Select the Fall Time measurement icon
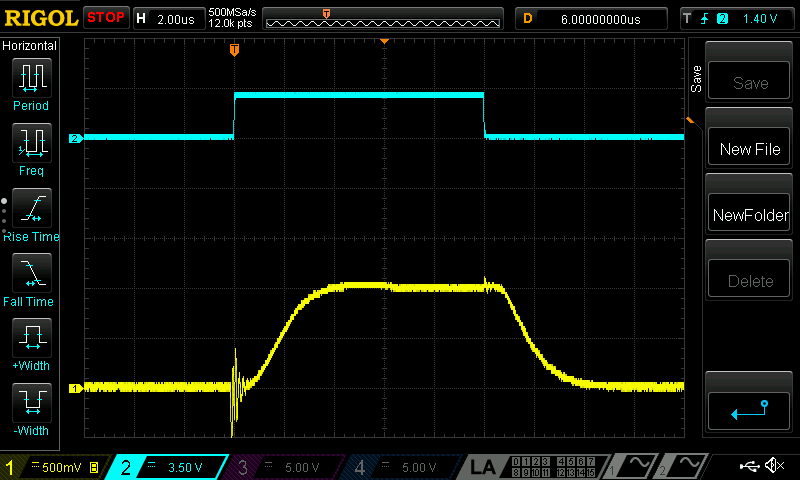Viewport: 800px width, 480px height. pos(32,273)
